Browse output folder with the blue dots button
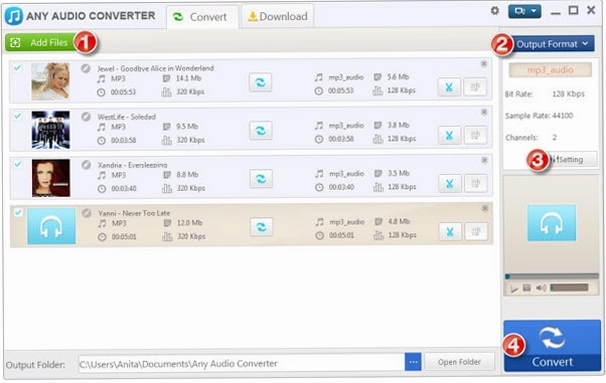 tap(413, 362)
